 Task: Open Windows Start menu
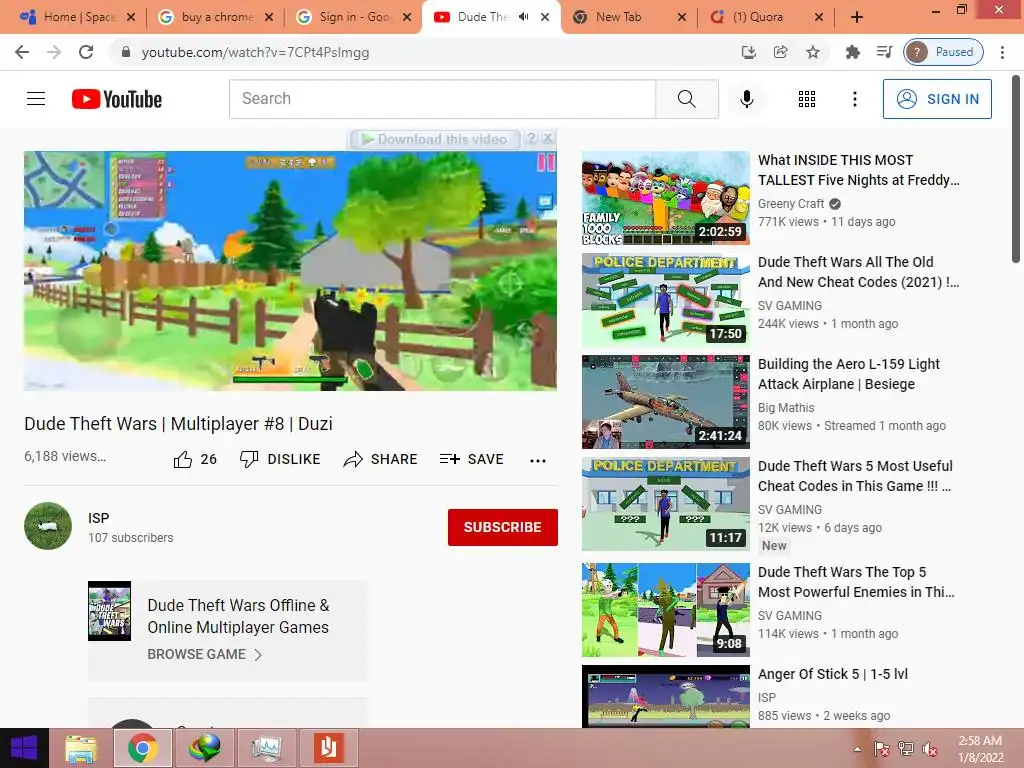(24, 748)
